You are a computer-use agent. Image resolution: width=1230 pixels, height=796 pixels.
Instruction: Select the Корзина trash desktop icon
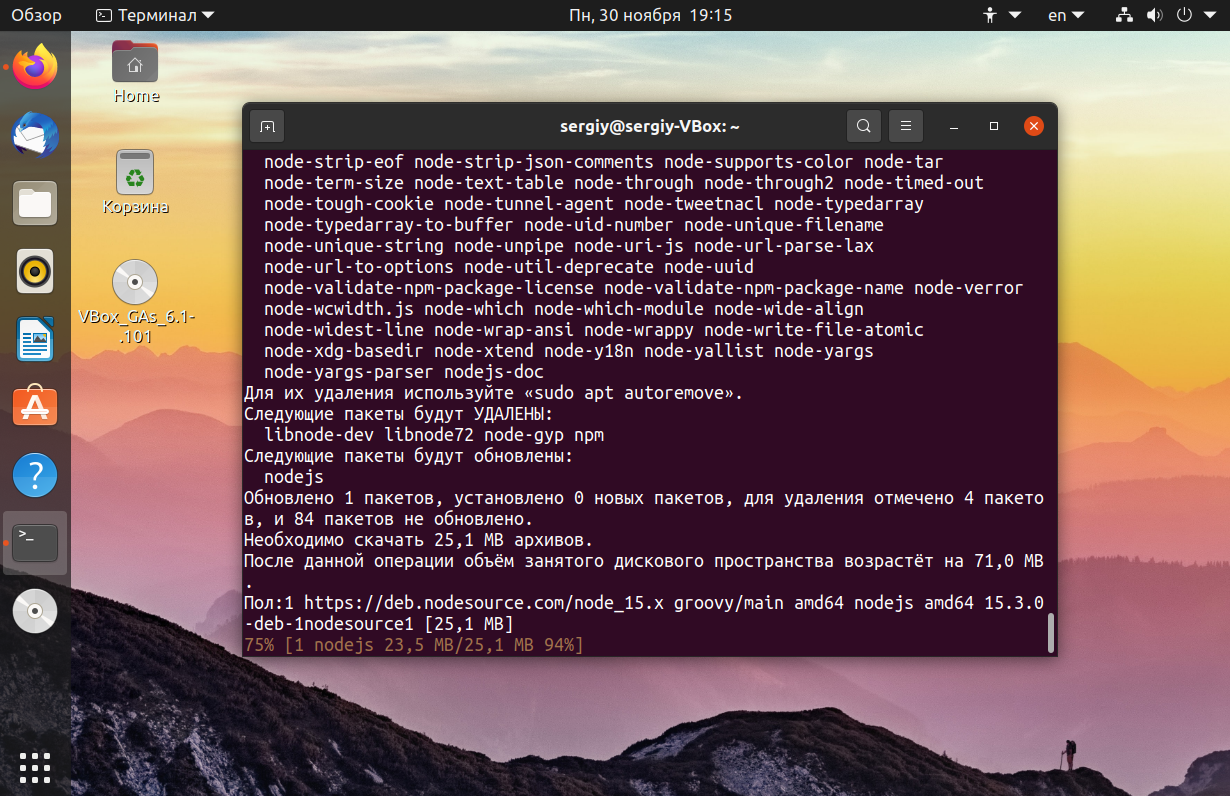pos(136,182)
